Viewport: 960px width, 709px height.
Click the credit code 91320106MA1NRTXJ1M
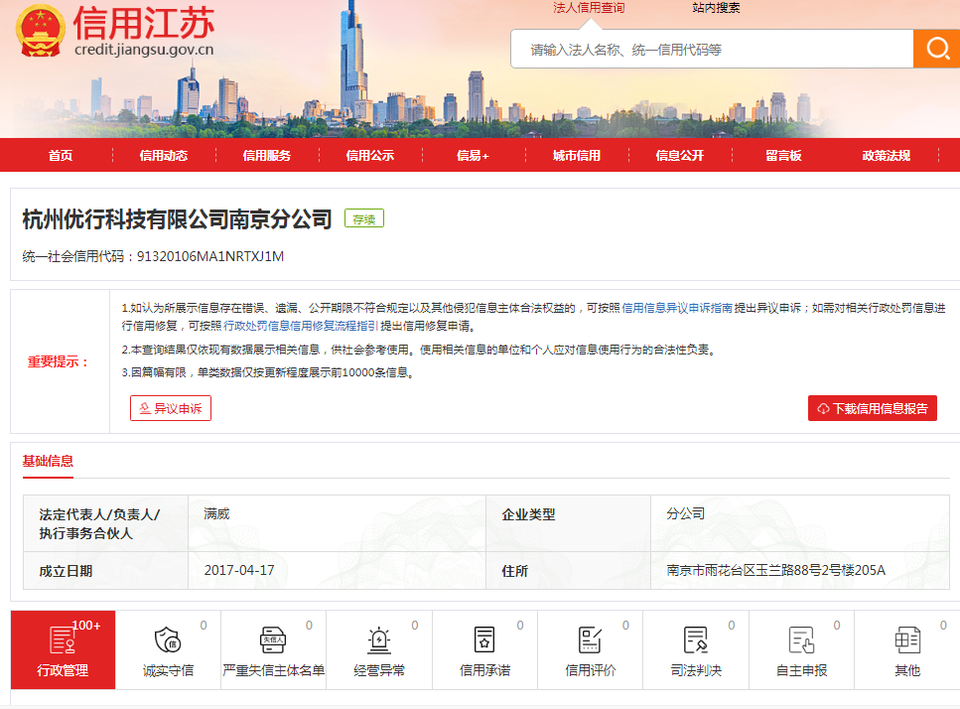(x=210, y=257)
